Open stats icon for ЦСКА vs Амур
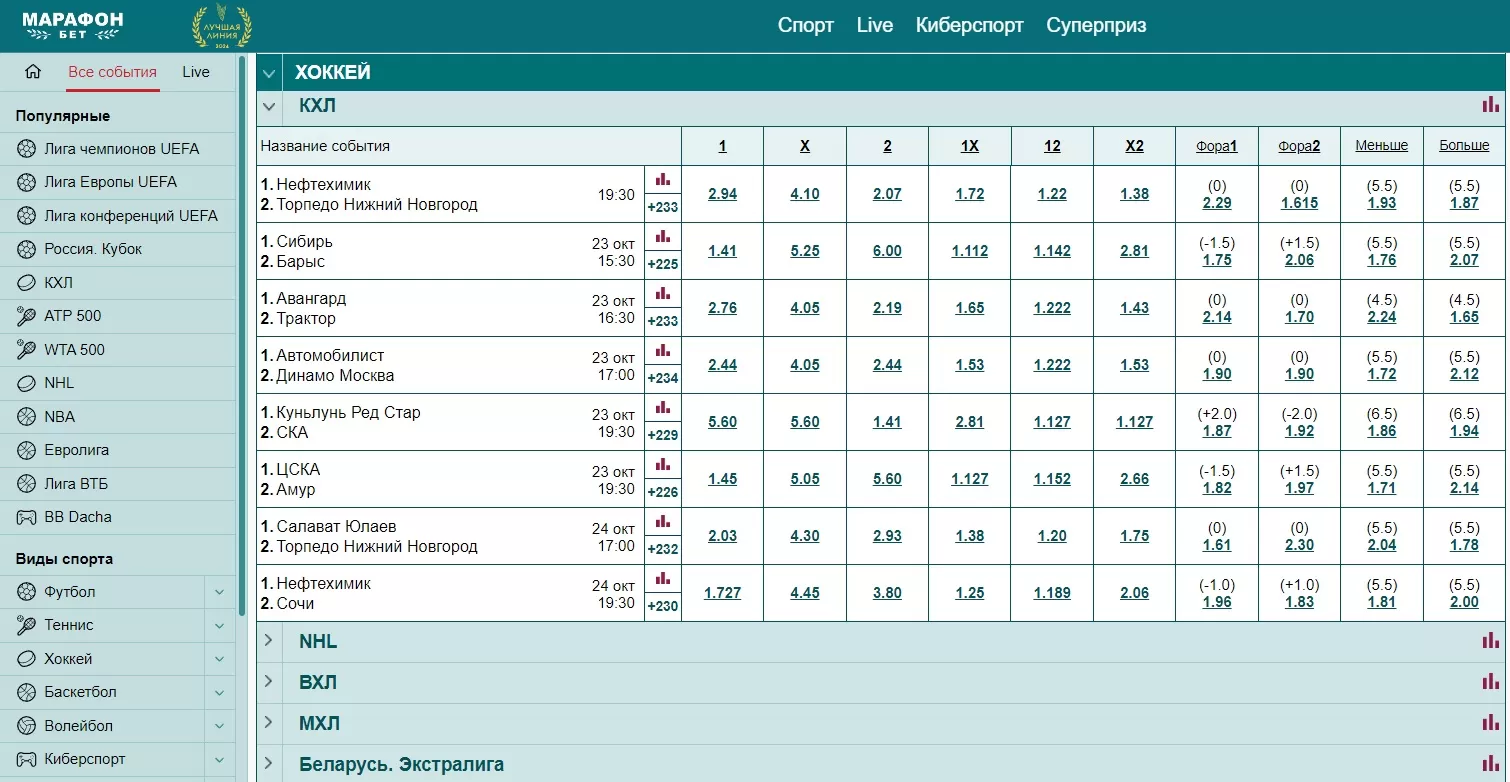The height and width of the screenshot is (782, 1510). tap(662, 465)
